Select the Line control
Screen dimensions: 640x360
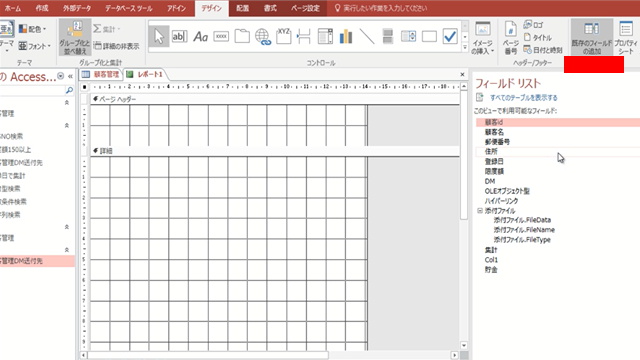pos(367,36)
